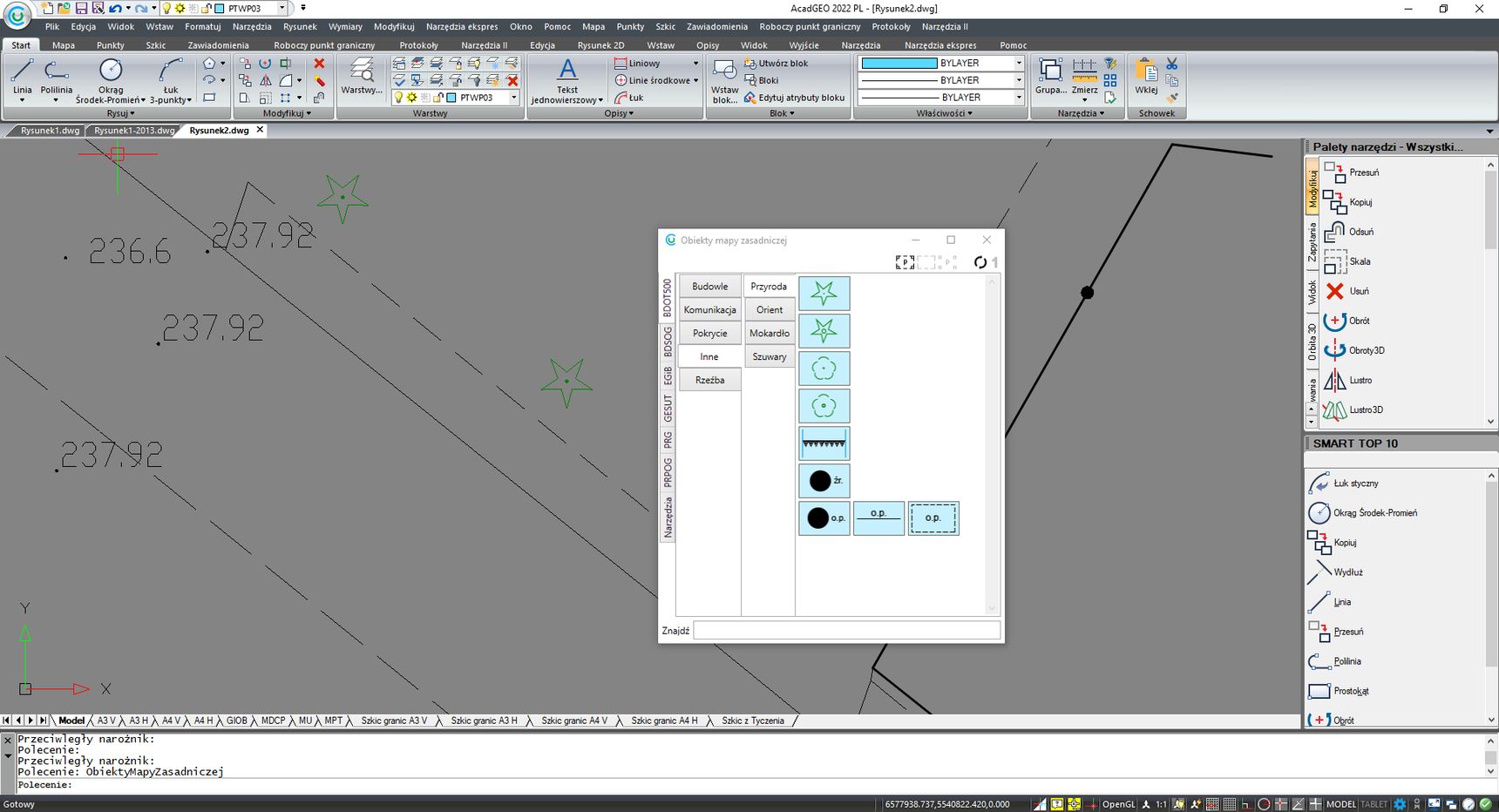
Task: Click the Budowle category button
Action: coord(709,286)
